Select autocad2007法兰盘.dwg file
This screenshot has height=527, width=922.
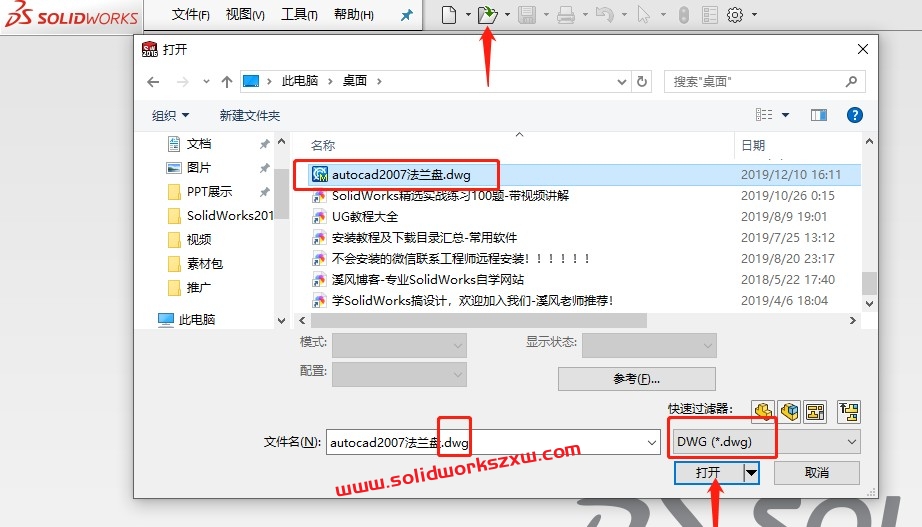401,175
